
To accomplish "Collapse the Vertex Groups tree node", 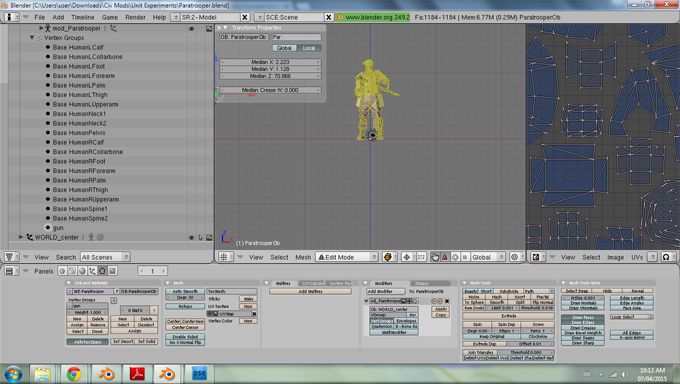I will pos(32,38).
